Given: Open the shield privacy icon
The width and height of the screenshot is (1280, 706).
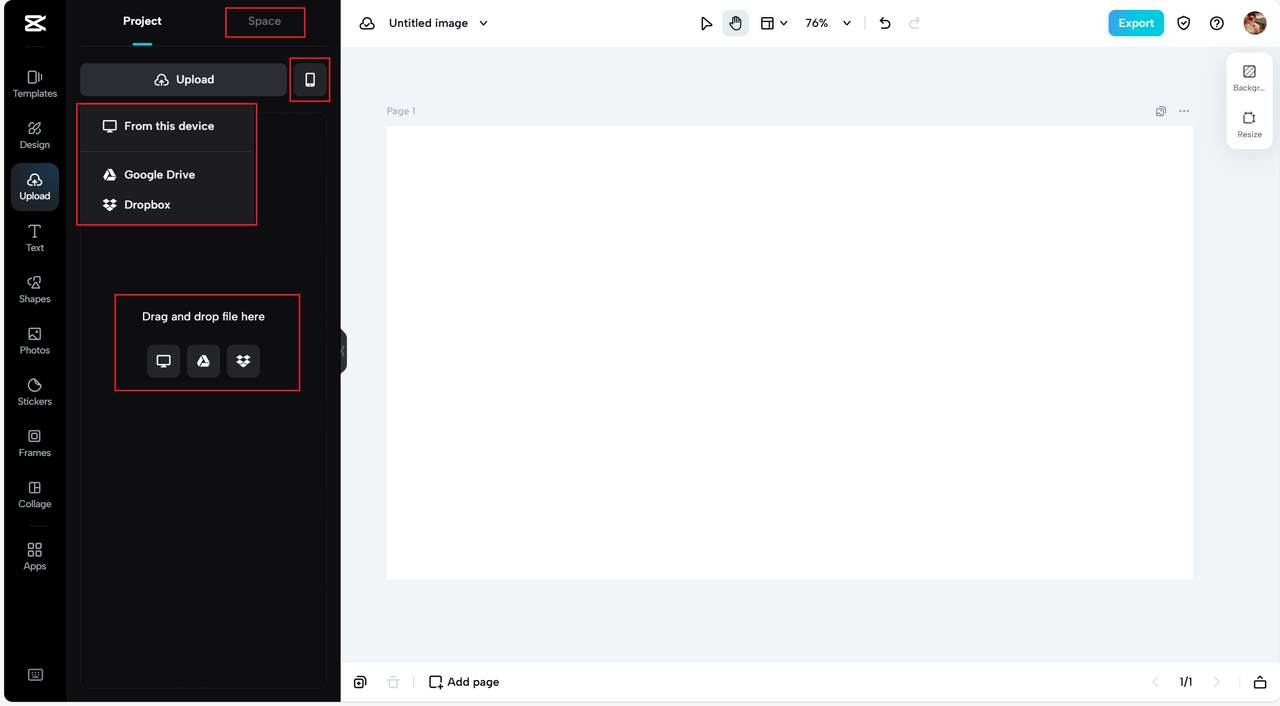Looking at the screenshot, I should click(1184, 23).
